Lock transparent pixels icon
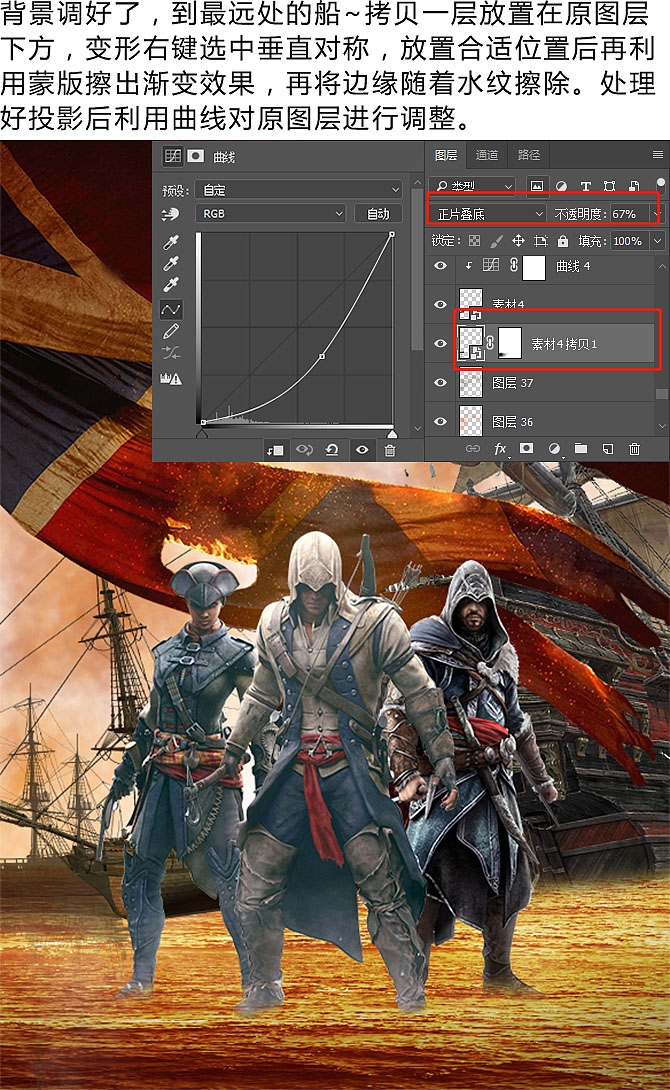The image size is (670, 1090). [475, 241]
